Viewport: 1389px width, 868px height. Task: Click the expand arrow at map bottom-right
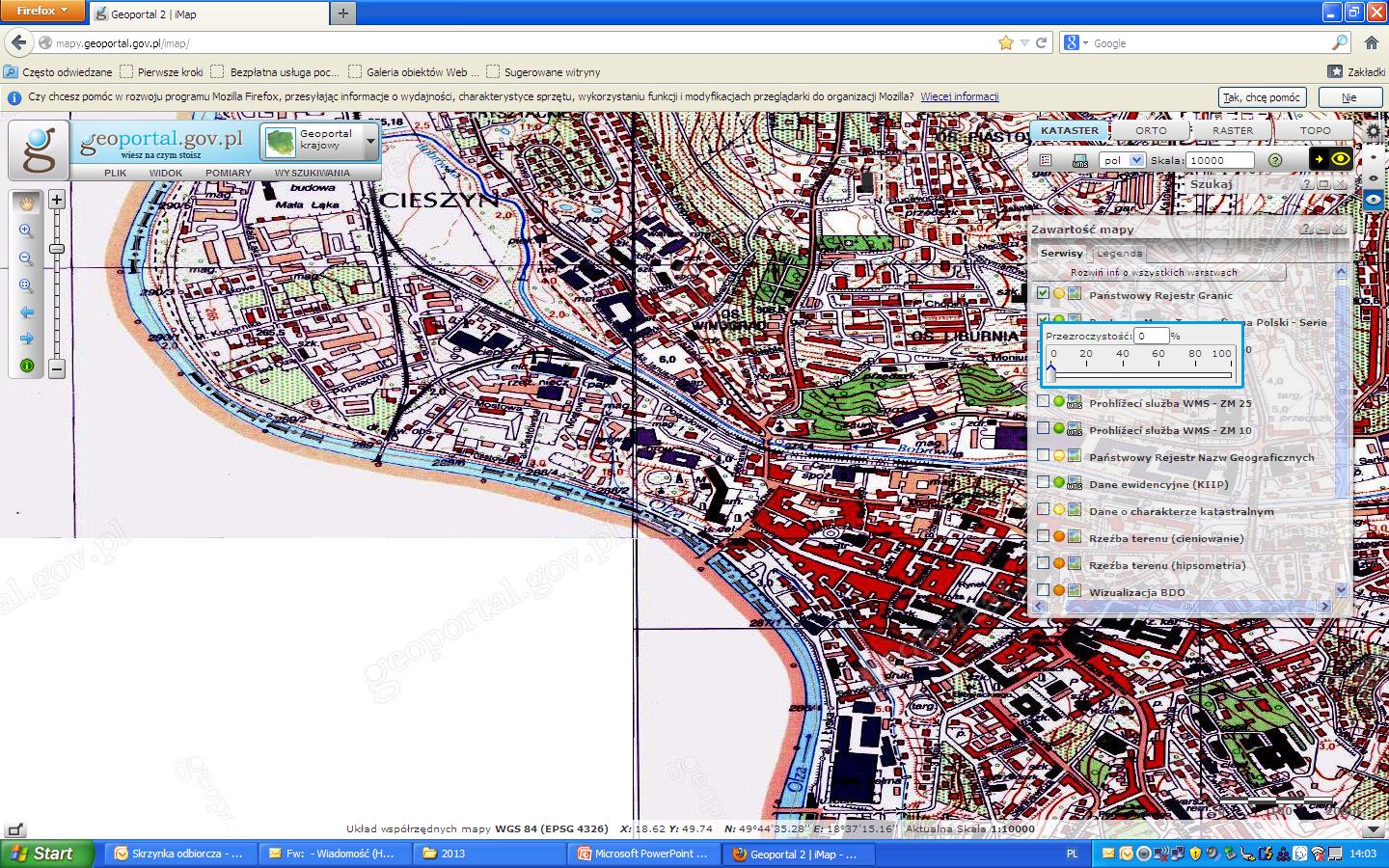tap(1373, 829)
